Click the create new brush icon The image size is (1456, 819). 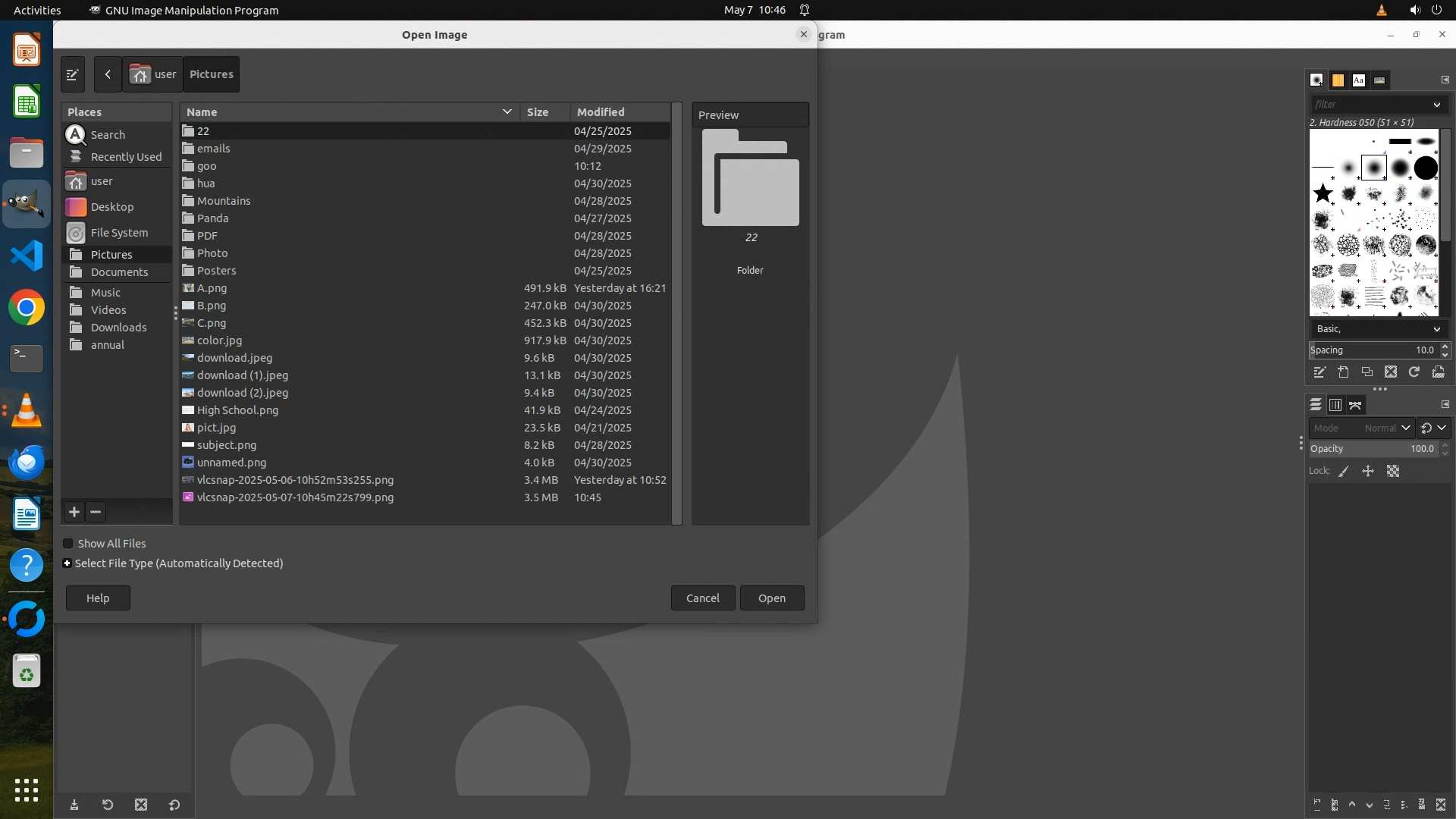[1343, 372]
